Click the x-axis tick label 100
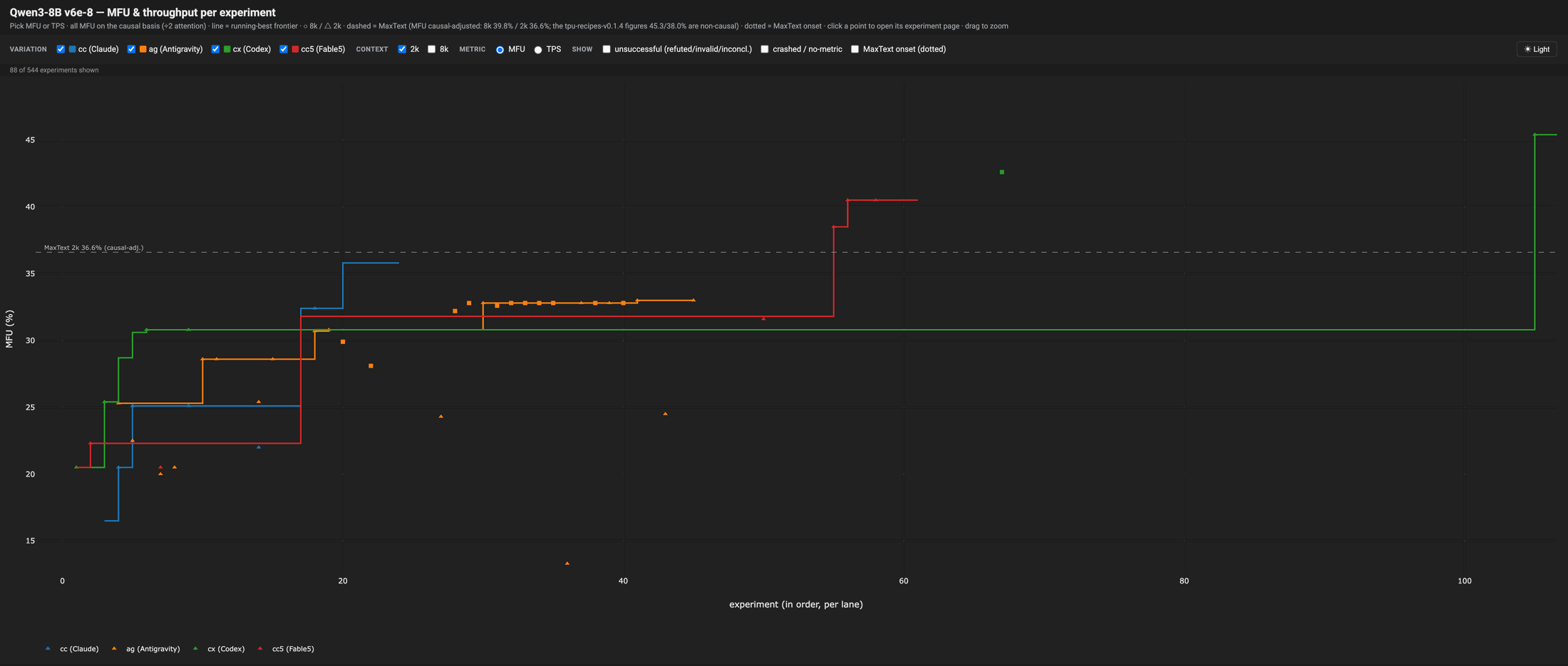Image resolution: width=1568 pixels, height=666 pixels. pos(1465,581)
